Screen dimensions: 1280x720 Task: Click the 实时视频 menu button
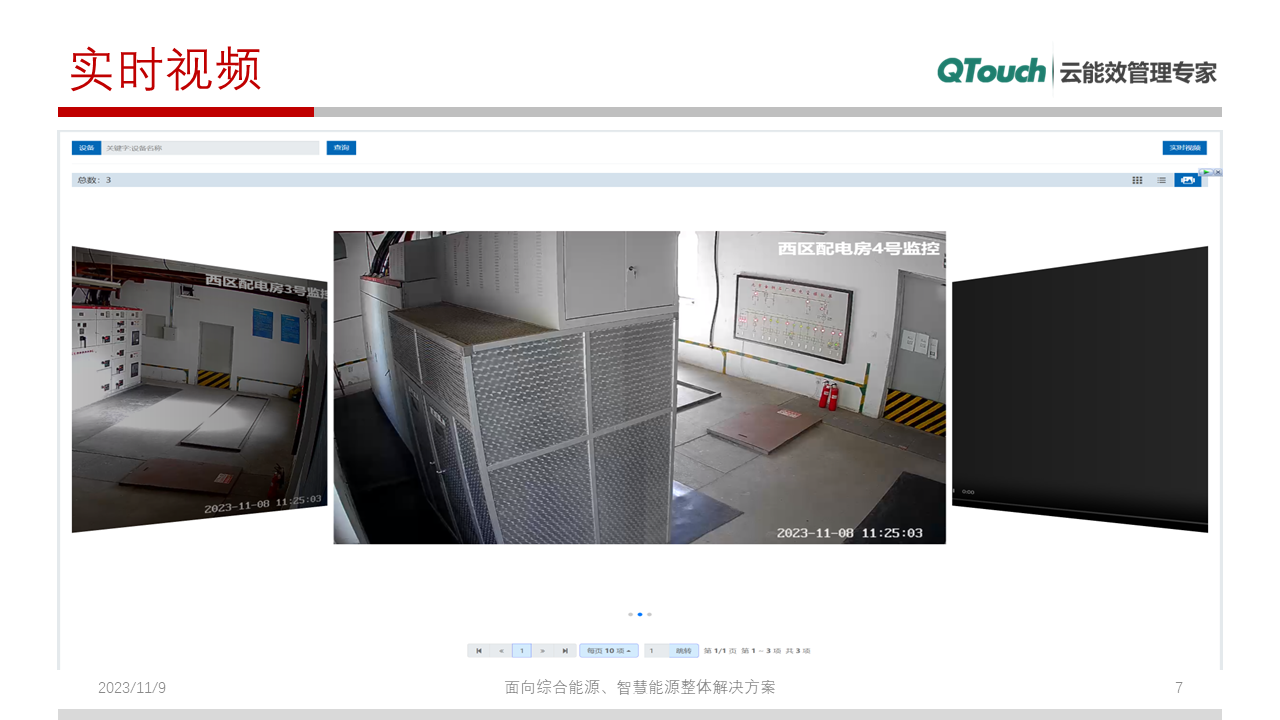click(x=1184, y=147)
